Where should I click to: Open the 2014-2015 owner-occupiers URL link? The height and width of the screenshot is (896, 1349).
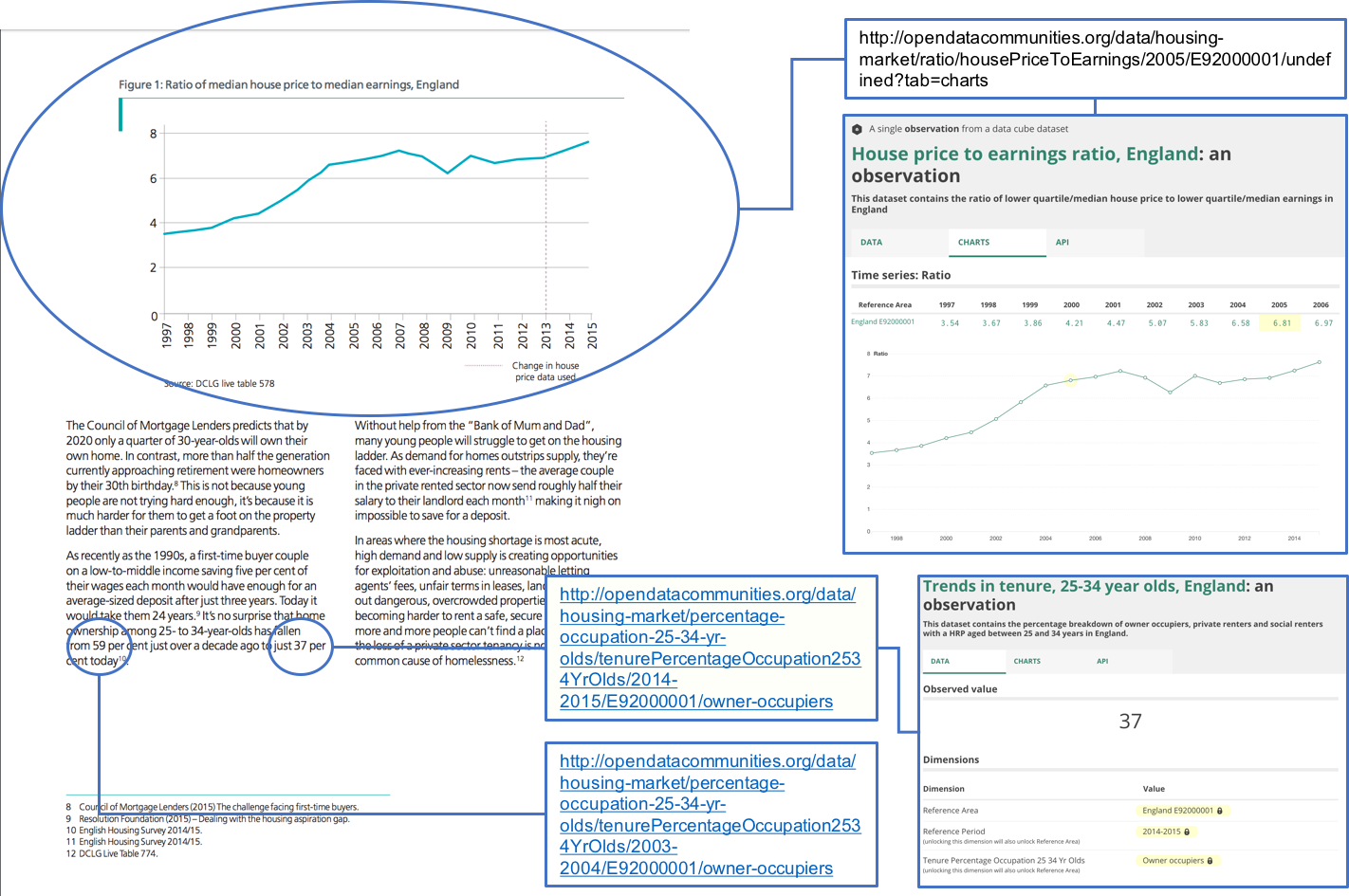pyautogui.click(x=710, y=649)
